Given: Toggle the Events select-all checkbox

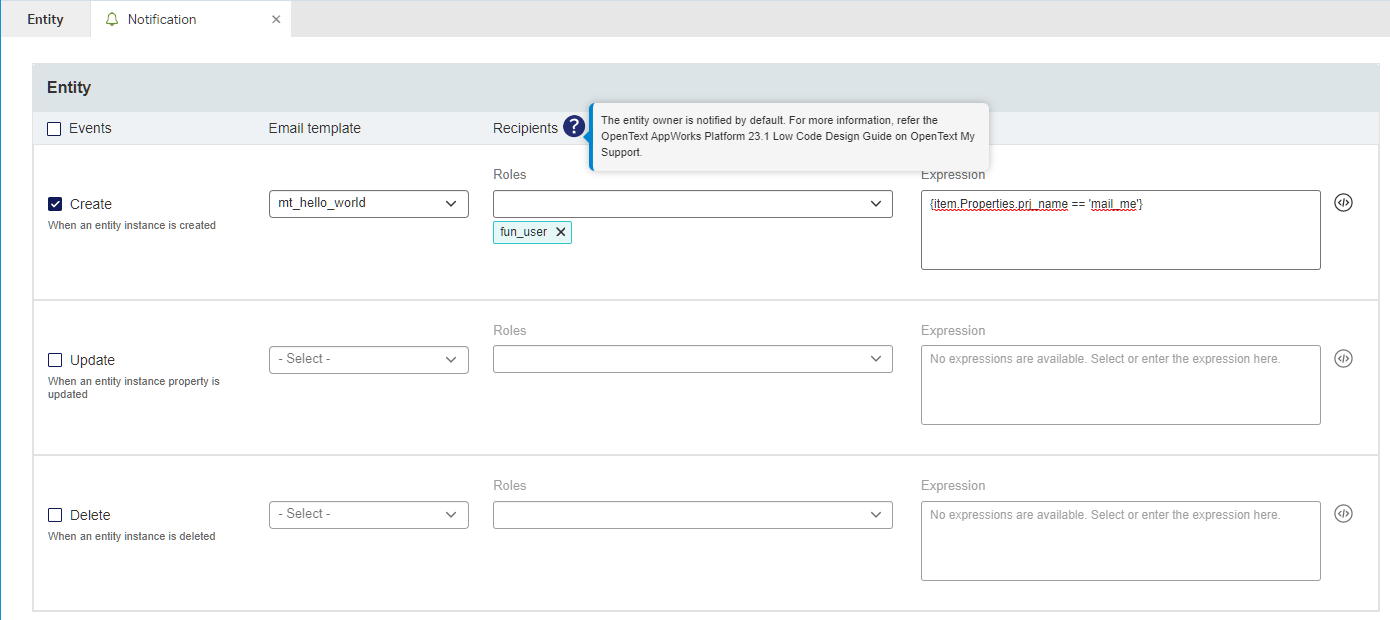Looking at the screenshot, I should click(x=54, y=128).
